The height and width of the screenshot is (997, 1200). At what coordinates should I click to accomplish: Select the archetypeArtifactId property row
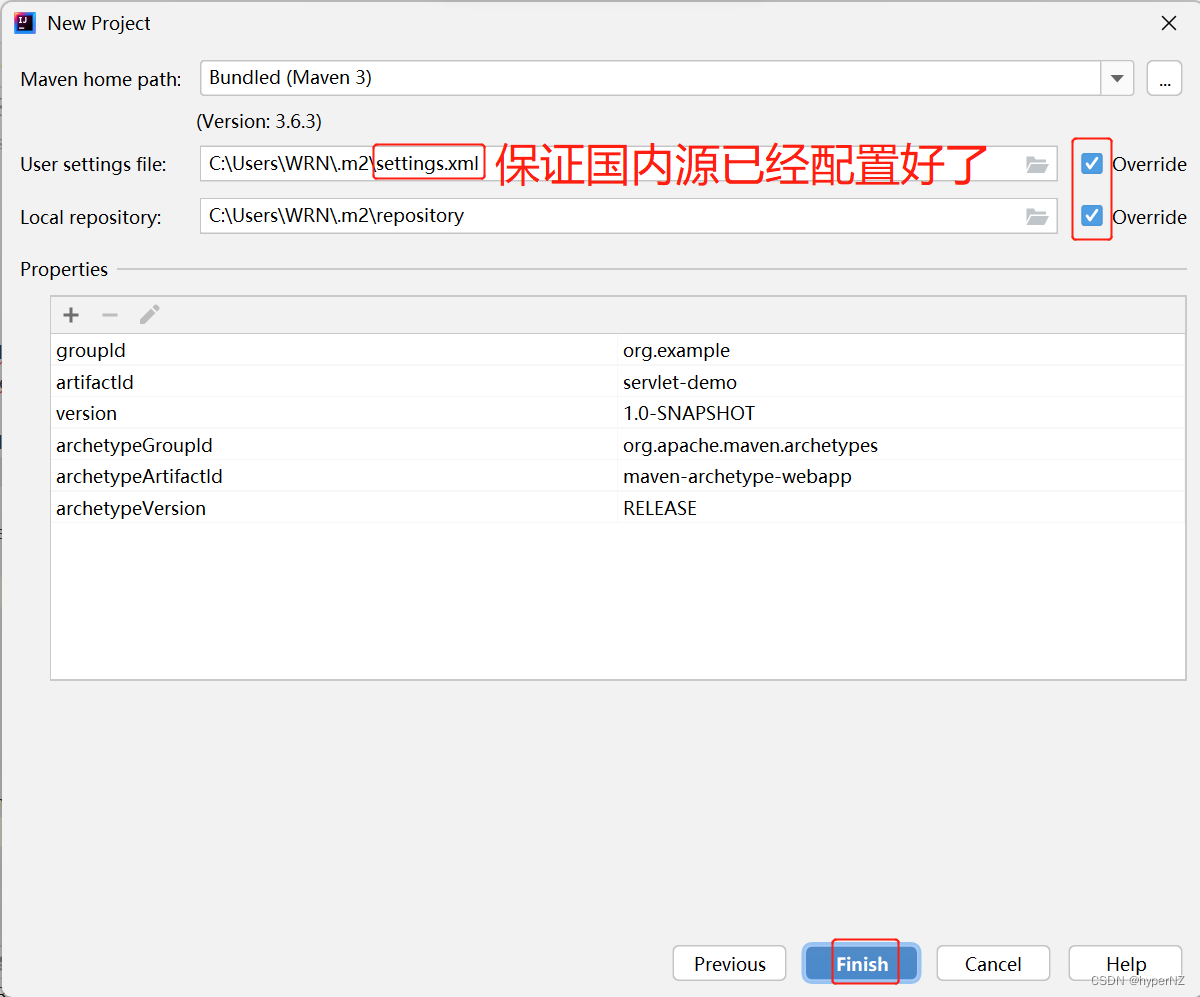tap(618, 476)
